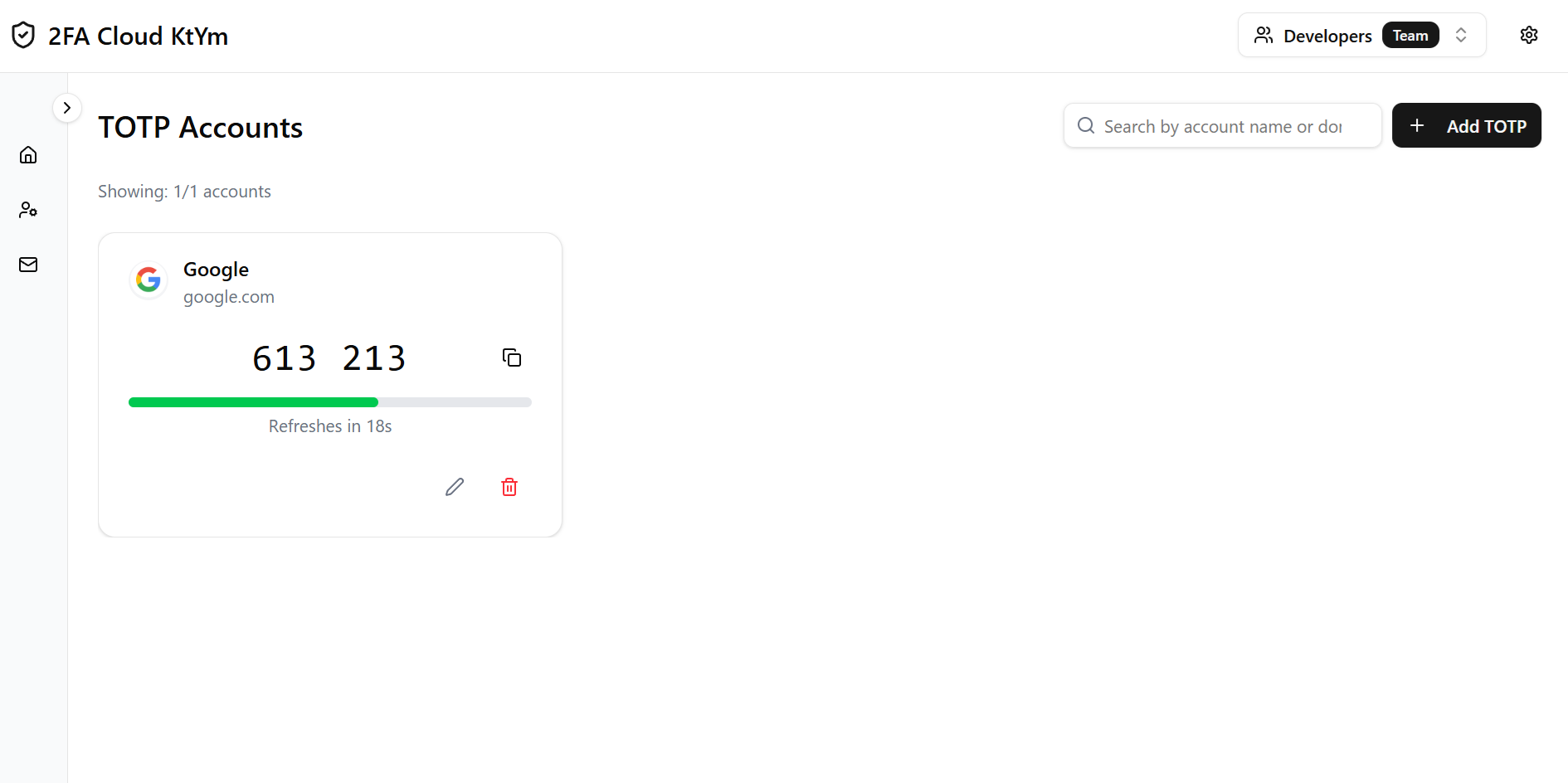Image resolution: width=1568 pixels, height=783 pixels.
Task: Copy the Google TOTP code
Action: point(512,357)
